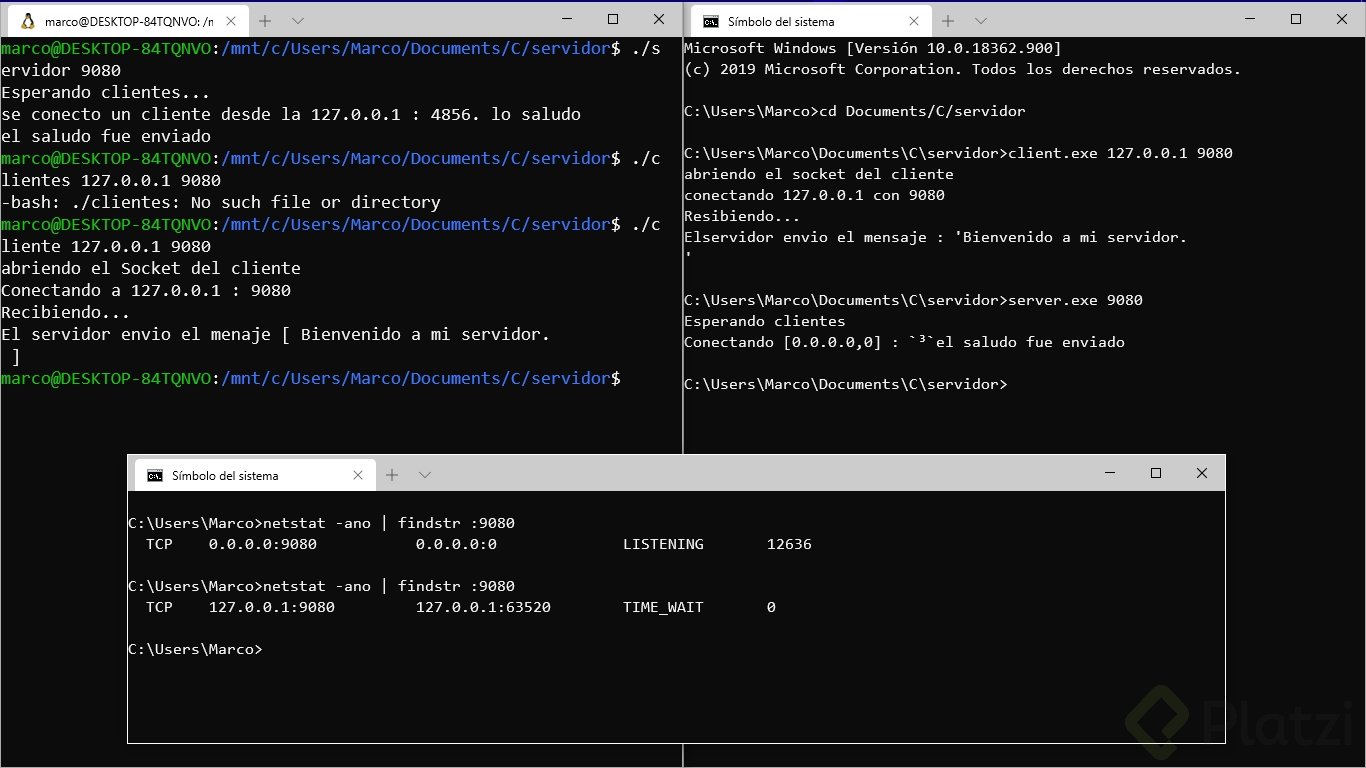This screenshot has width=1366, height=768.
Task: Click the '(c) 2019 Microsoft Corporation' copyright line
Action: (962, 69)
